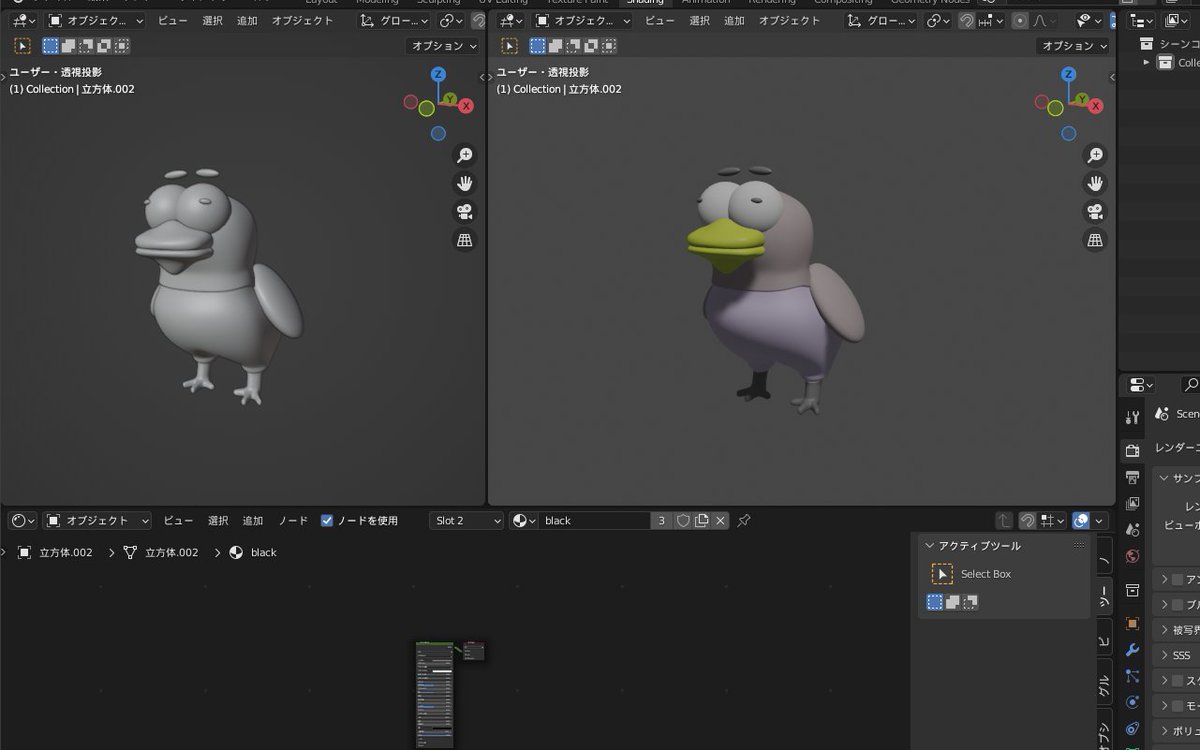This screenshot has height=750, width=1200.
Task: Open the Modifier properties wrench icon
Action: point(1132,650)
